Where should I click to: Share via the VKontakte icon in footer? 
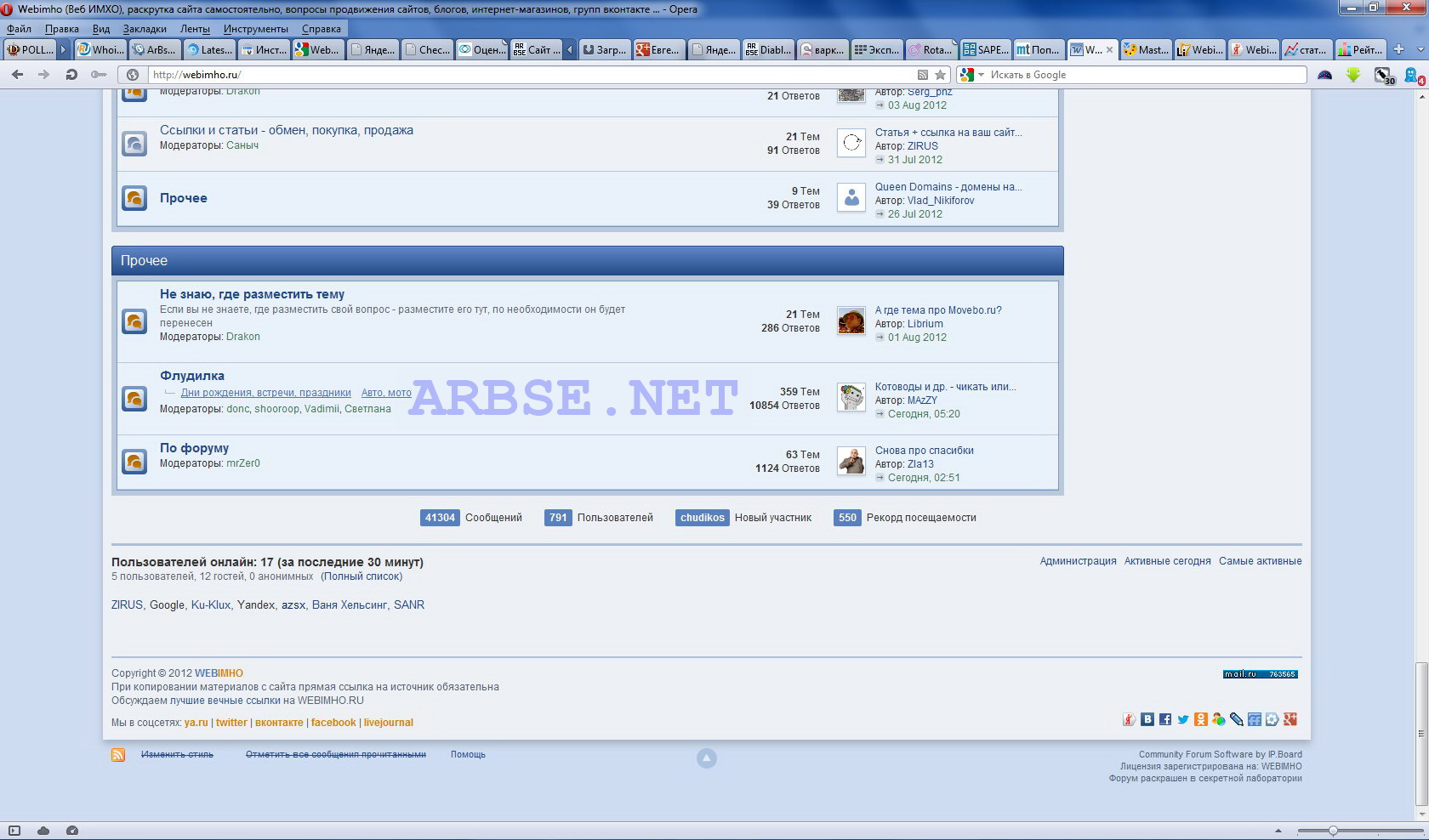click(x=1147, y=719)
